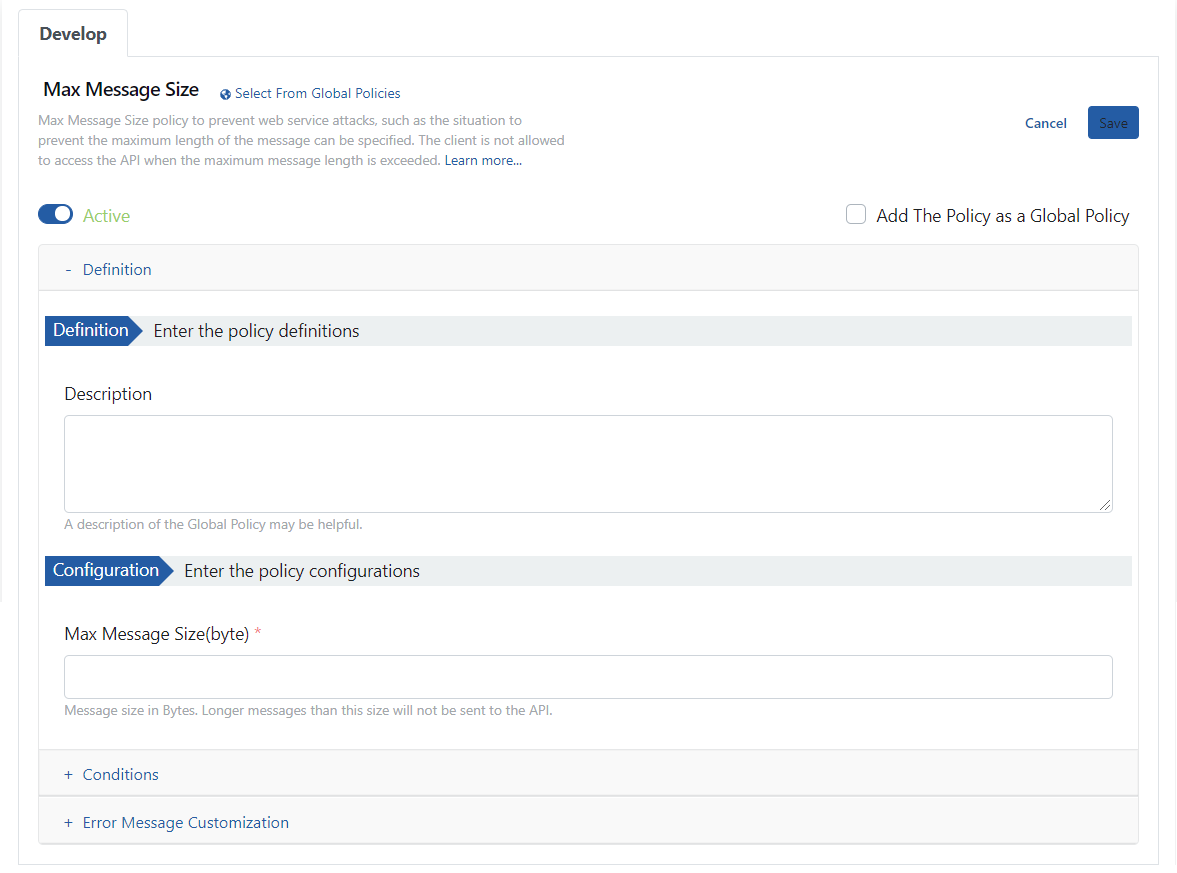
Task: Click the Description field label
Action: [108, 394]
